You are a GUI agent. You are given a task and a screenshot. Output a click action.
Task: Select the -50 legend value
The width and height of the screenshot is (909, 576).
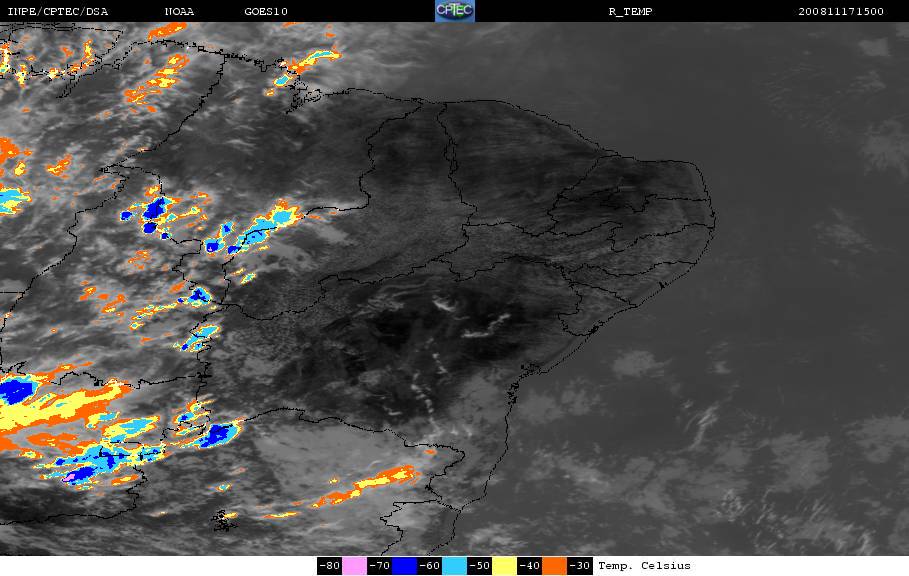pyautogui.click(x=479, y=566)
